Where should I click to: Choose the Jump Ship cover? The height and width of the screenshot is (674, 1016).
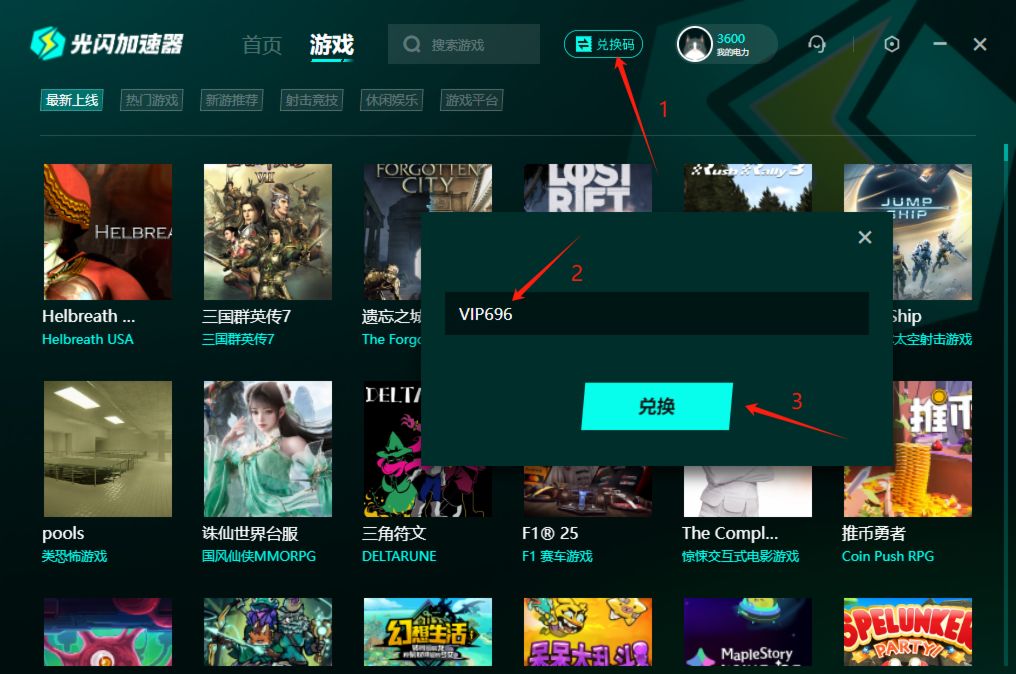point(932,232)
